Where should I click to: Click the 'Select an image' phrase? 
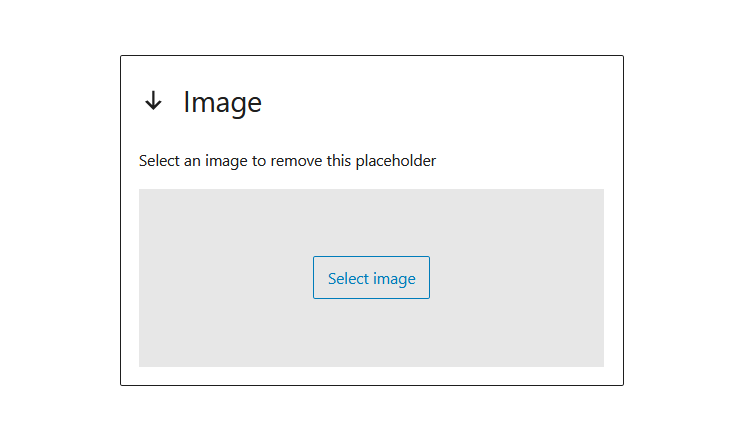(x=193, y=161)
